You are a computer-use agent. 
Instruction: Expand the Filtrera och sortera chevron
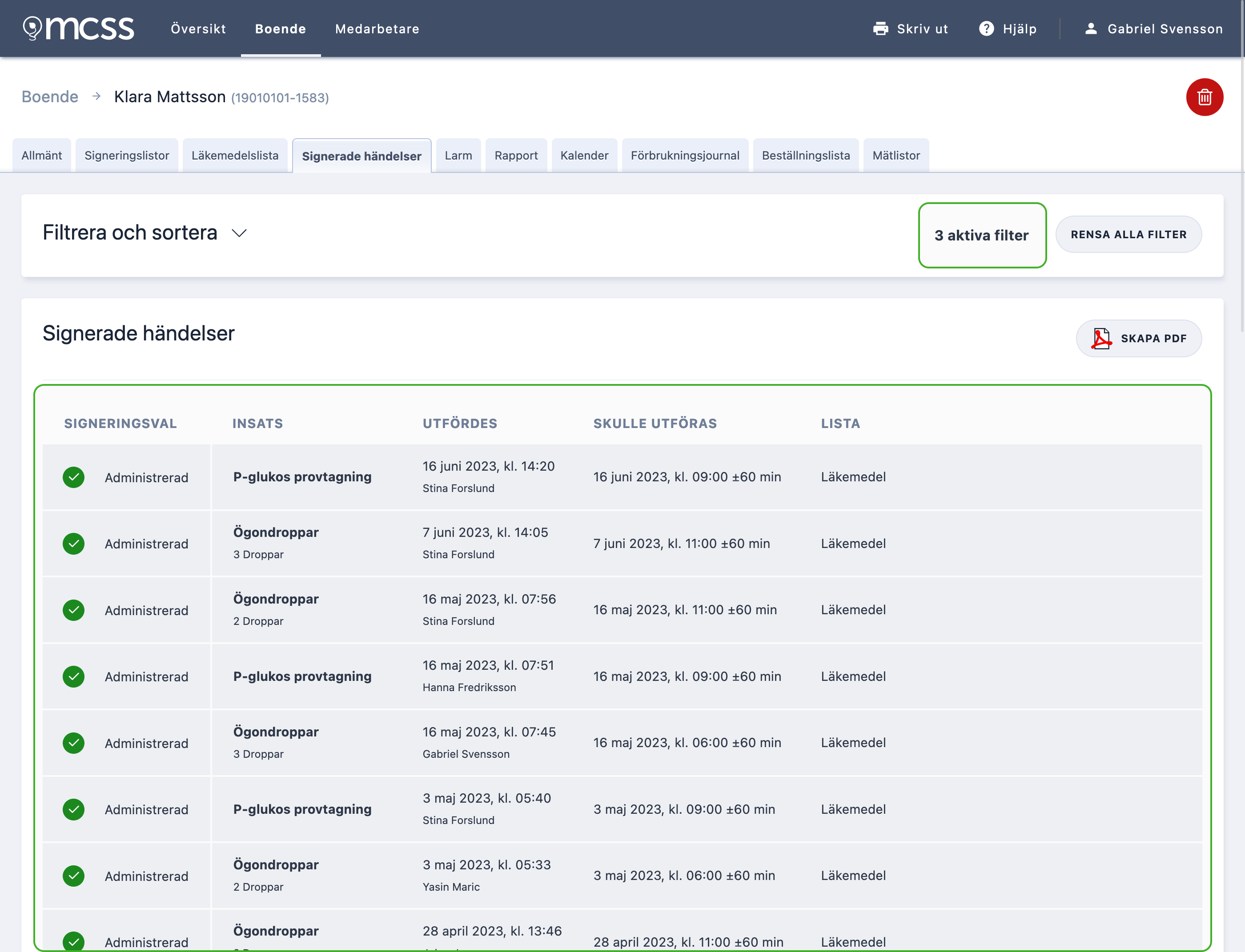[x=239, y=233]
